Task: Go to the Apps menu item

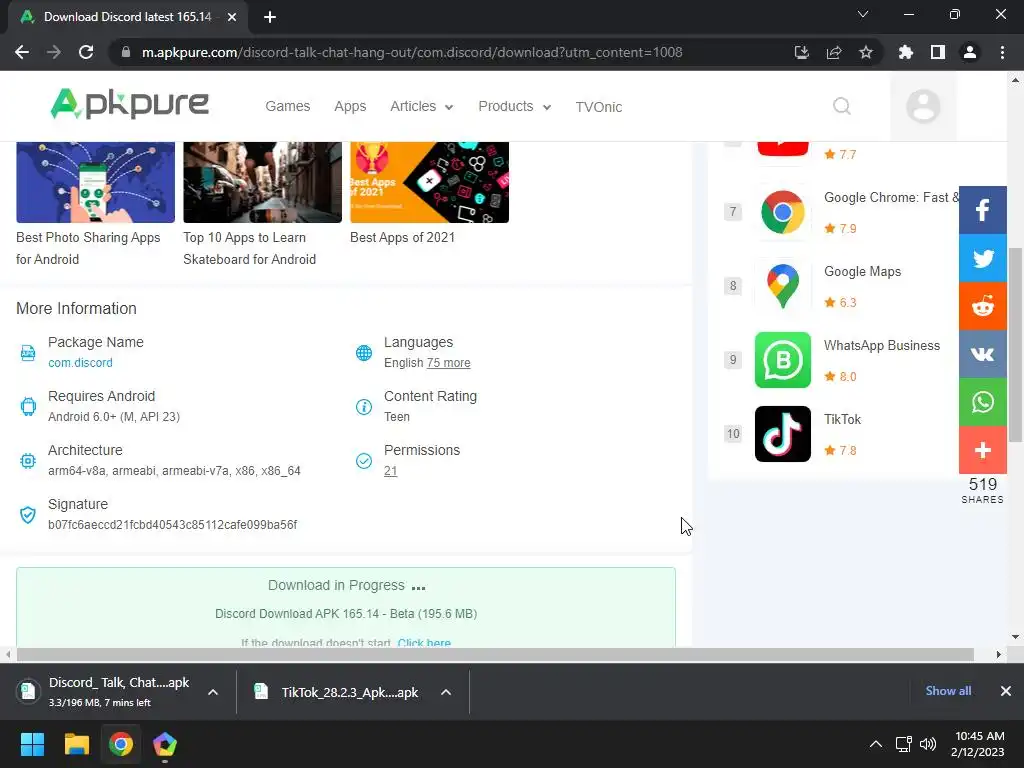Action: coord(350,106)
